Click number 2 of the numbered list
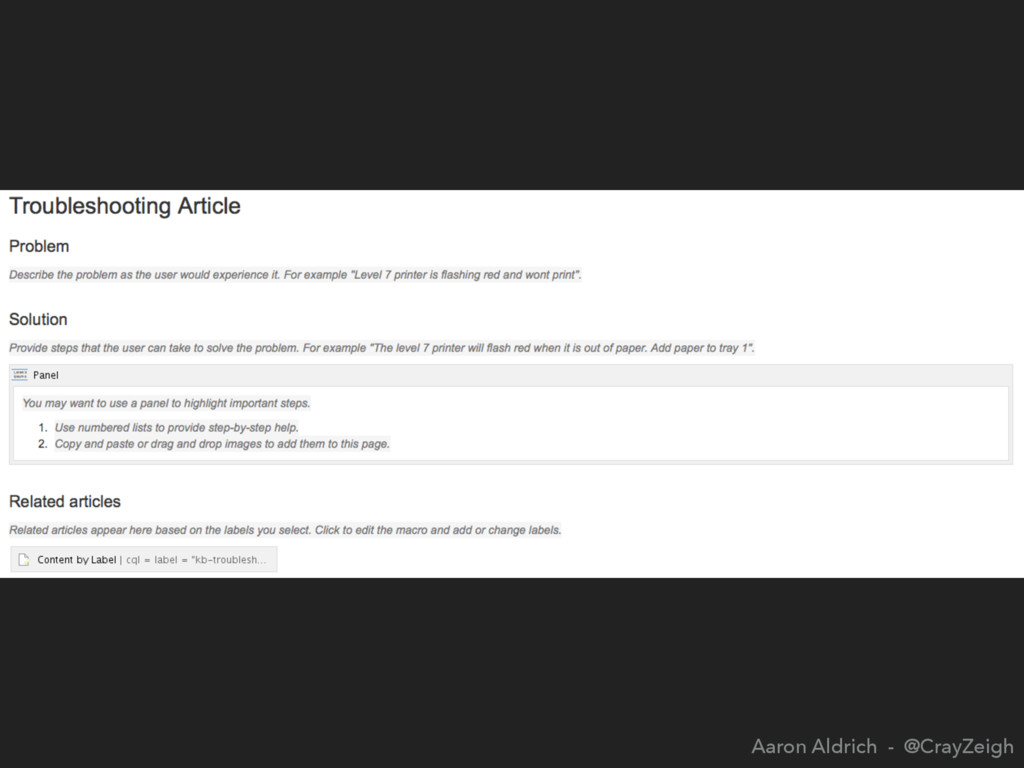This screenshot has width=1024, height=768. [42, 444]
